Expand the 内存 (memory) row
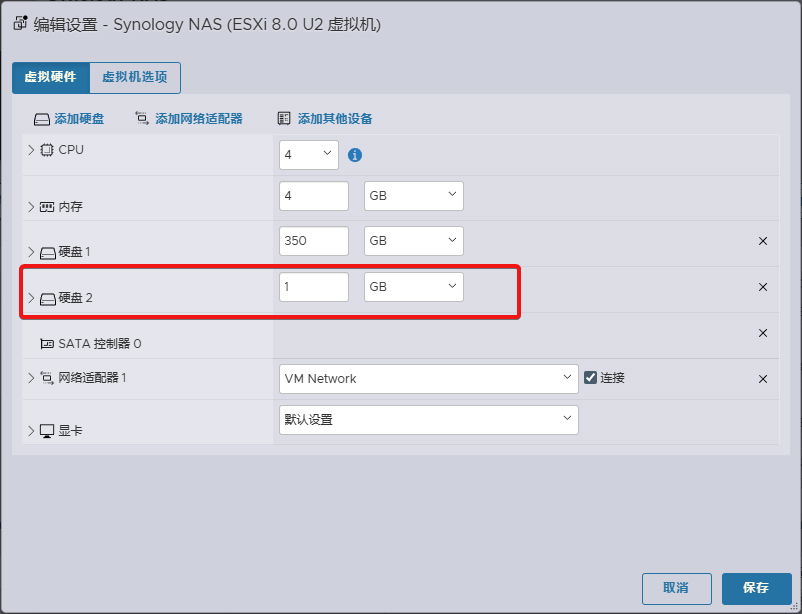This screenshot has height=614, width=802. 31,207
